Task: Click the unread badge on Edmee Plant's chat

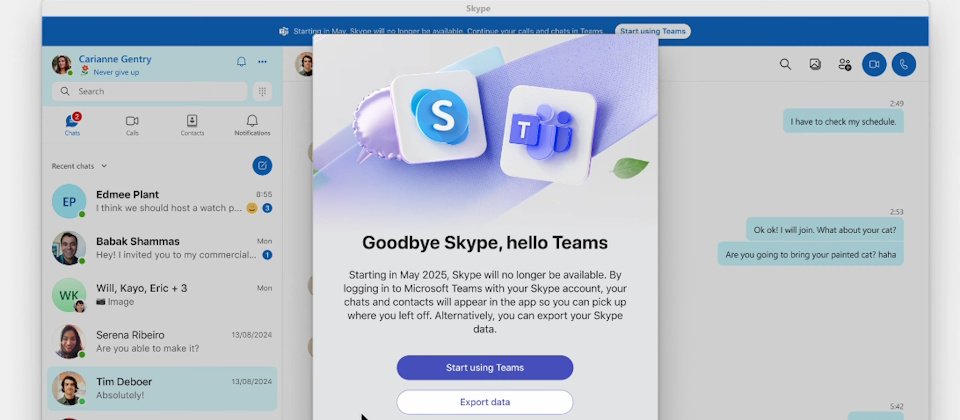Action: (267, 208)
